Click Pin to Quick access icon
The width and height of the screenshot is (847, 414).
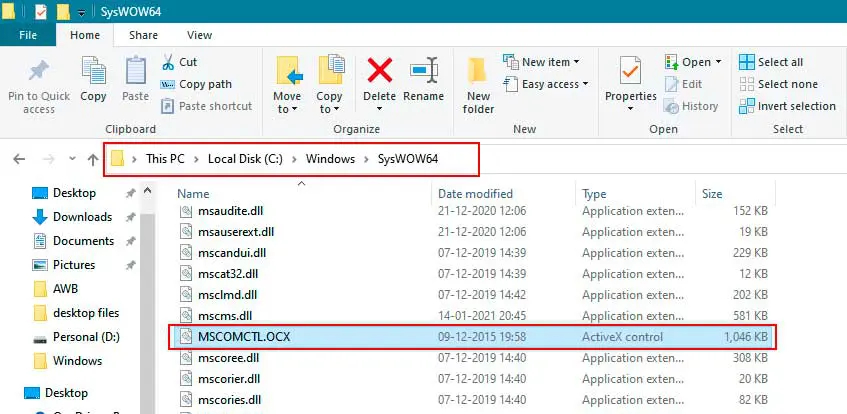(x=38, y=71)
